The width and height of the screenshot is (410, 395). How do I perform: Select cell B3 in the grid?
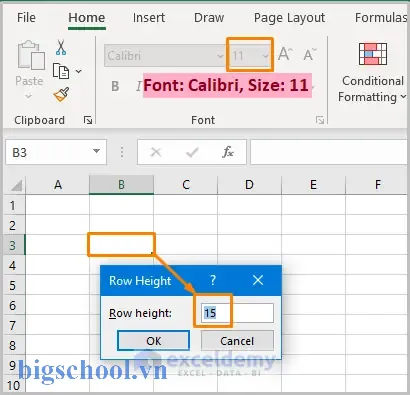pos(121,245)
